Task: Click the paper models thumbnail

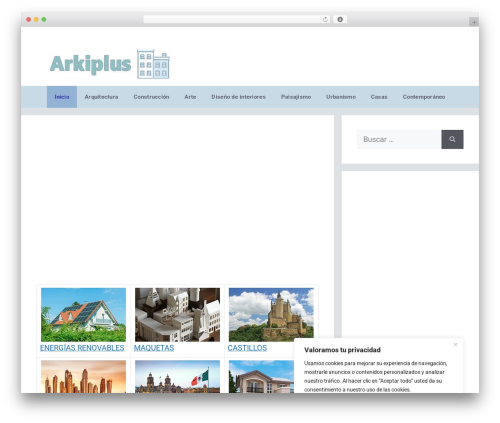Action: [x=177, y=315]
